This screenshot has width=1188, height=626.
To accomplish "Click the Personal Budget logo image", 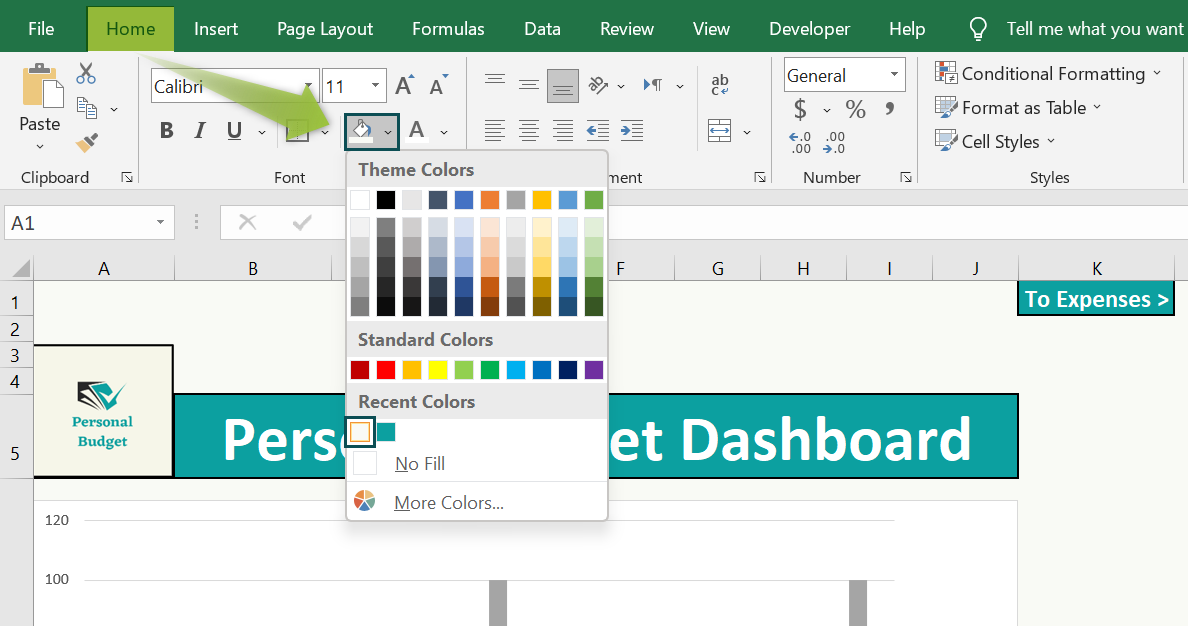I will pyautogui.click(x=103, y=412).
